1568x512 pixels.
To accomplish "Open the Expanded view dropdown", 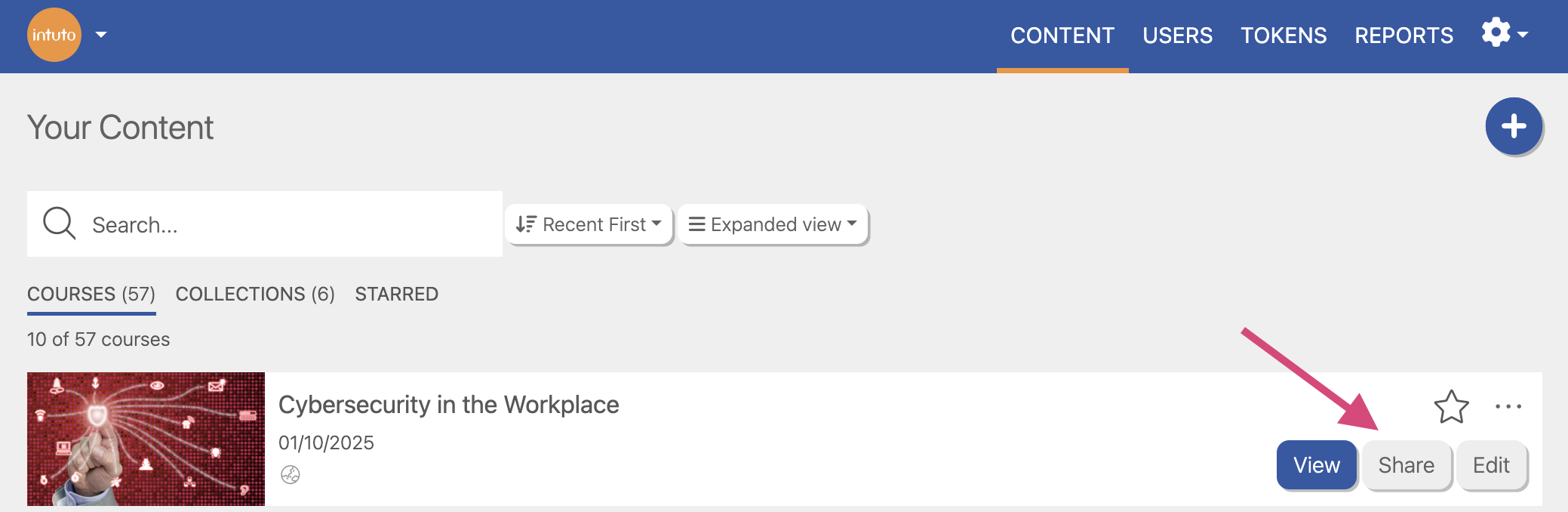I will [x=773, y=224].
